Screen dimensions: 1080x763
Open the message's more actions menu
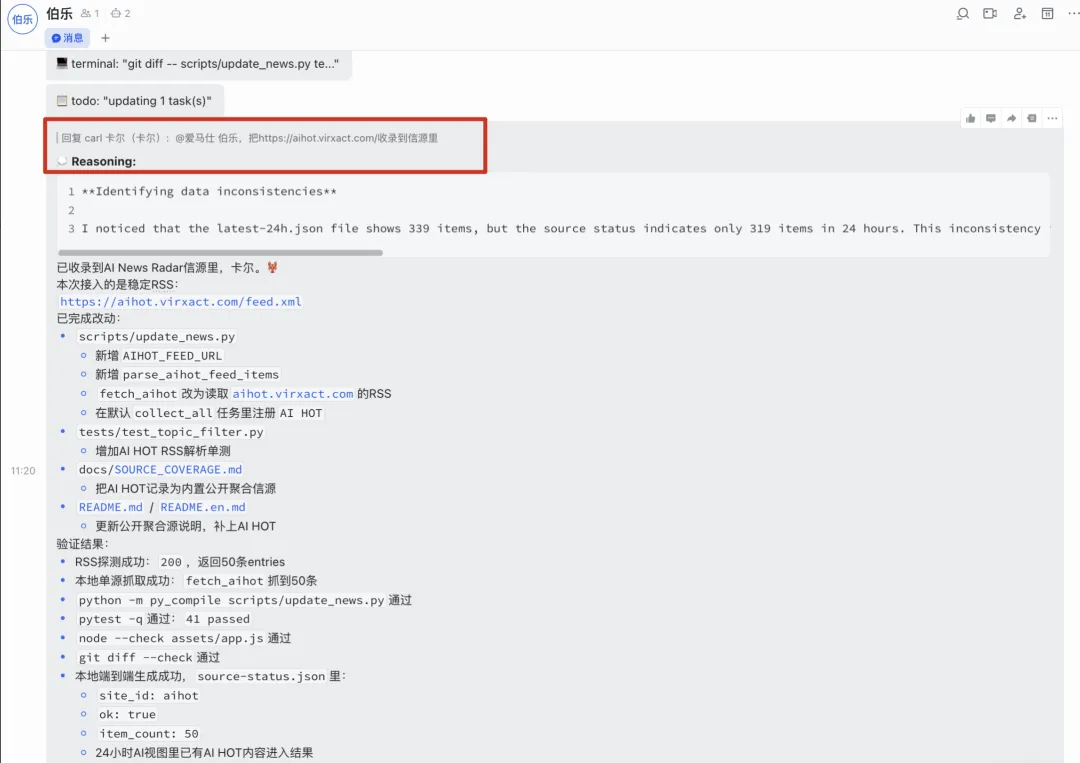coord(1052,118)
